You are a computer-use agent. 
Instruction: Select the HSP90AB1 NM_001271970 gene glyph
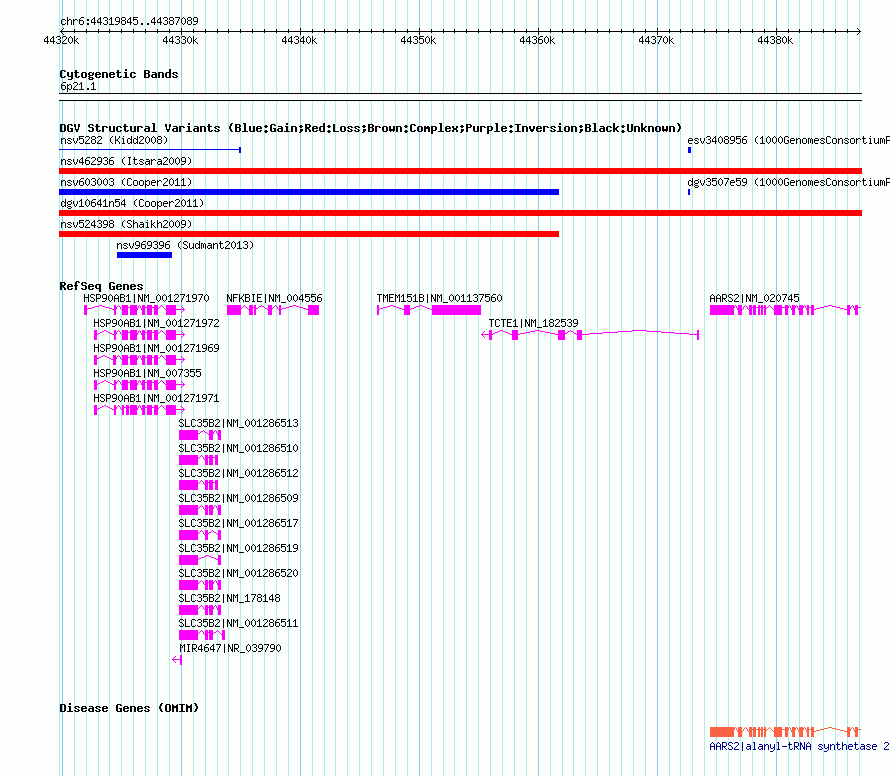(x=135, y=310)
